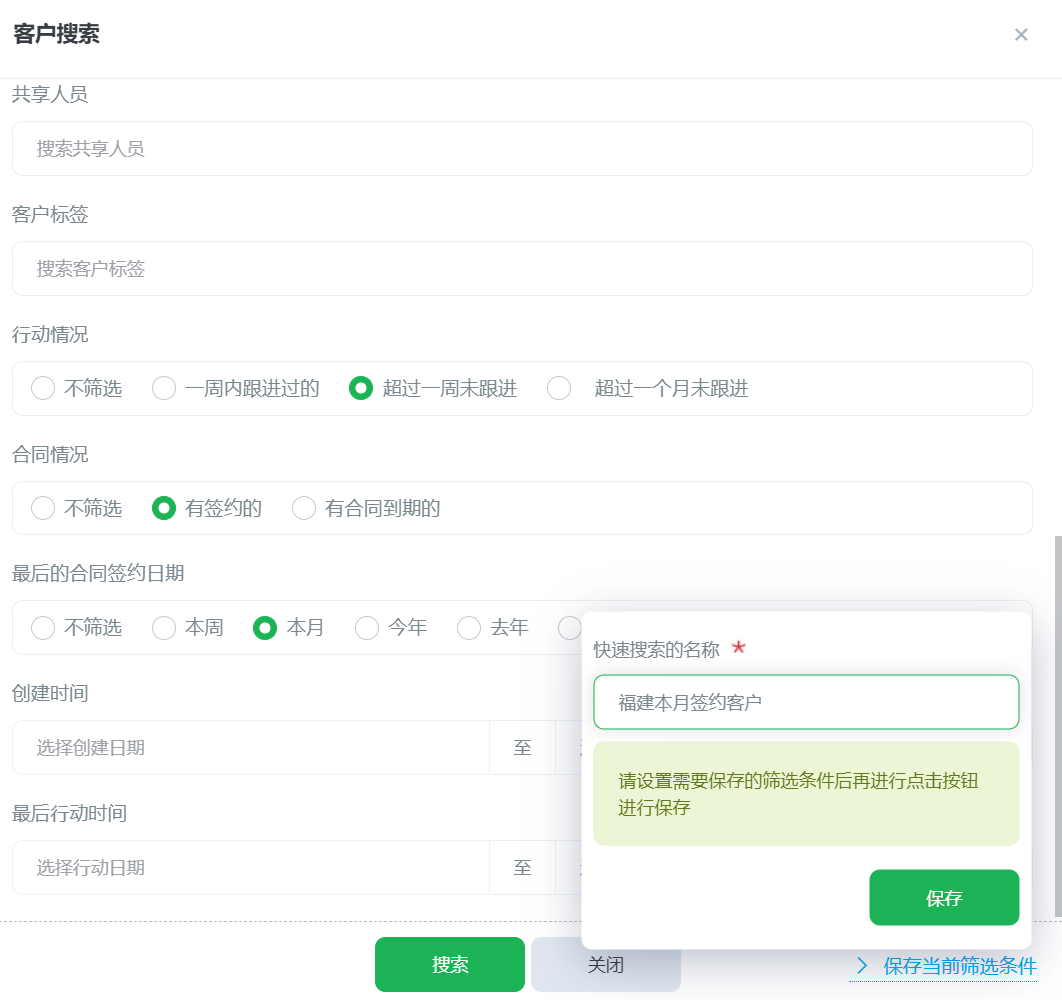The image size is (1062, 1000).
Task: Select 一周内跟进过的 radio option
Action: pos(163,388)
